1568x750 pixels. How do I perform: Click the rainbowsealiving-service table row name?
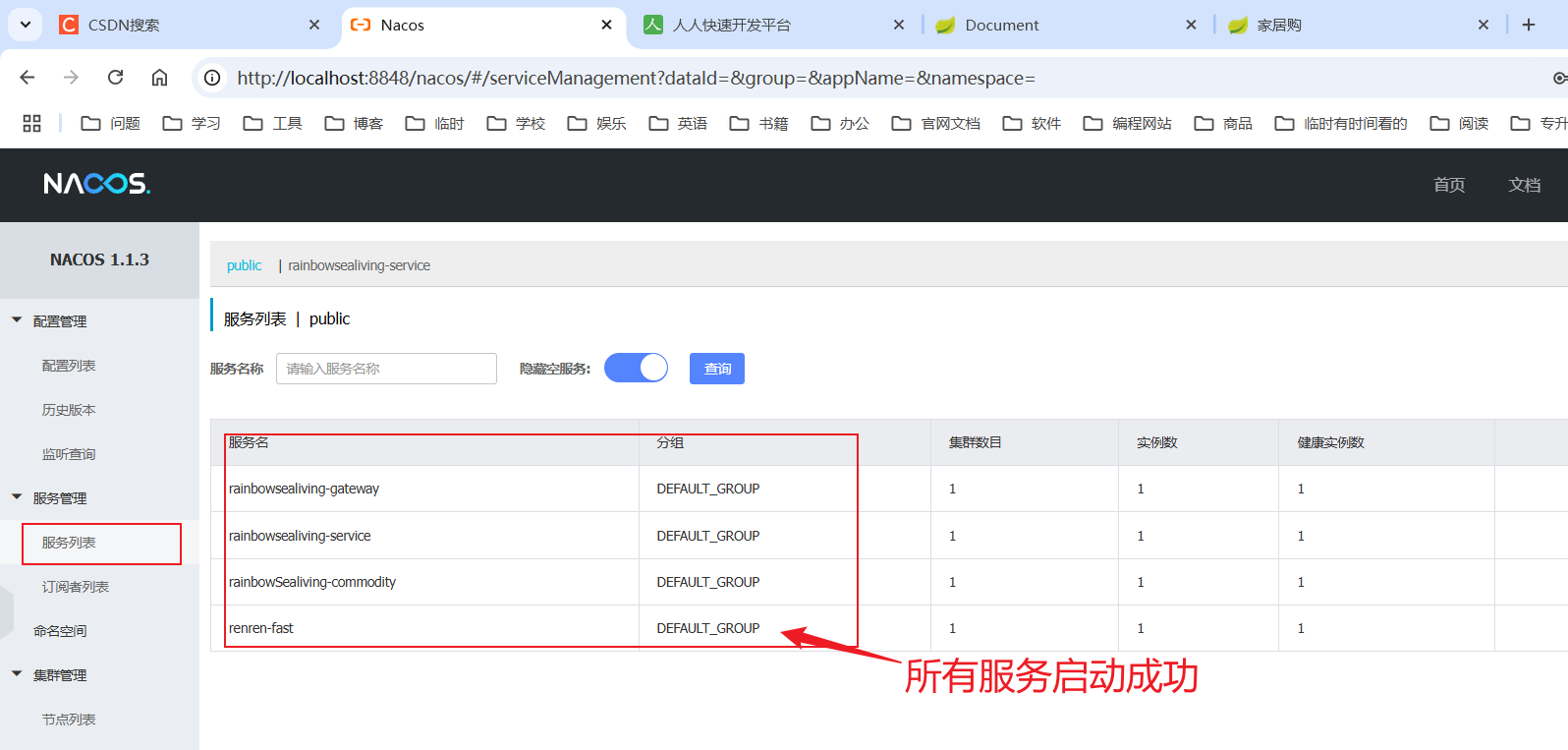300,536
